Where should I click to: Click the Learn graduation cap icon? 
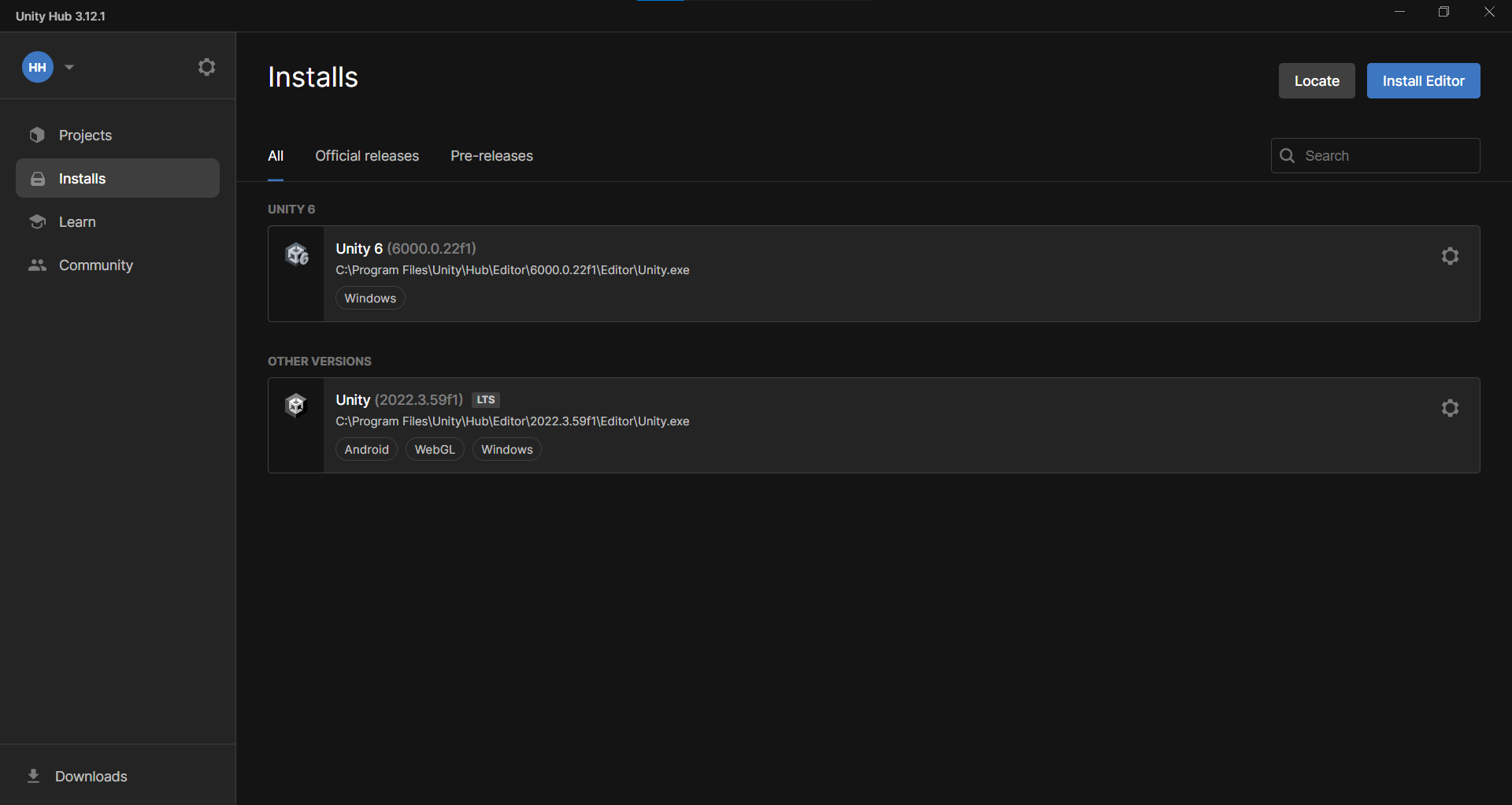[x=37, y=221]
